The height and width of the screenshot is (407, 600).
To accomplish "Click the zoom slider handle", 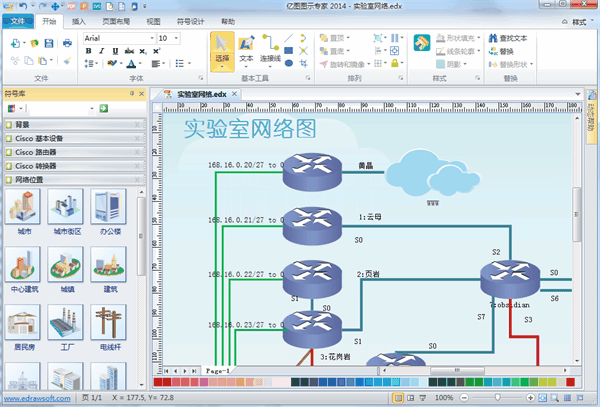I will [497, 398].
